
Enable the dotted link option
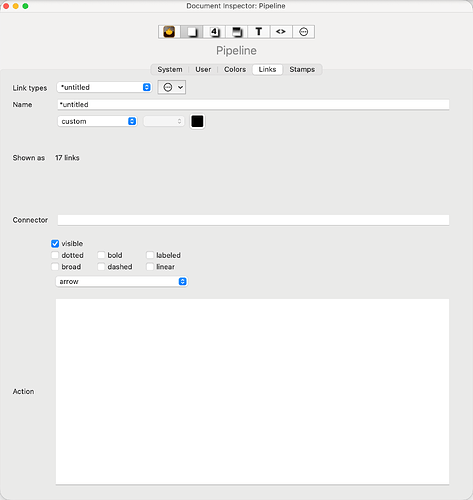point(55,255)
